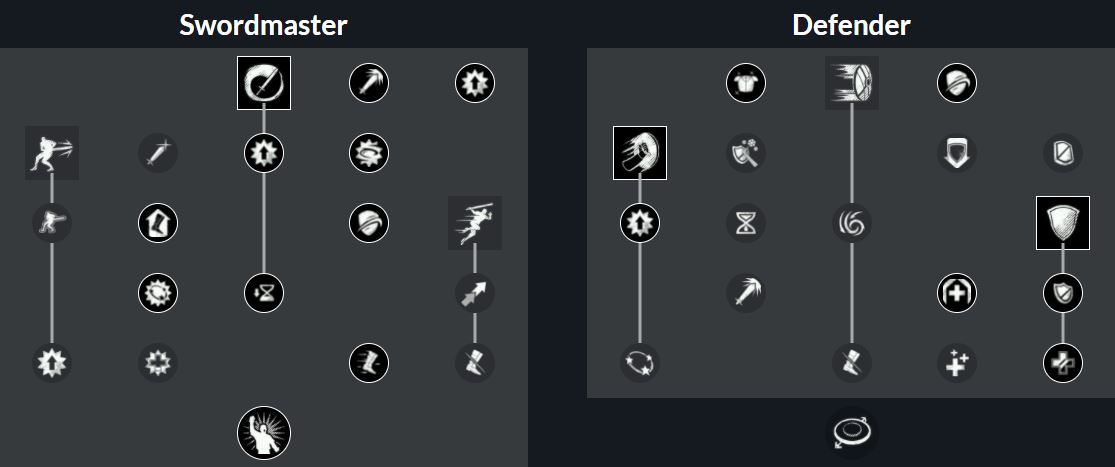The height and width of the screenshot is (467, 1115).
Task: Choose the hourglass with down arrow passive
Action: coord(264,293)
